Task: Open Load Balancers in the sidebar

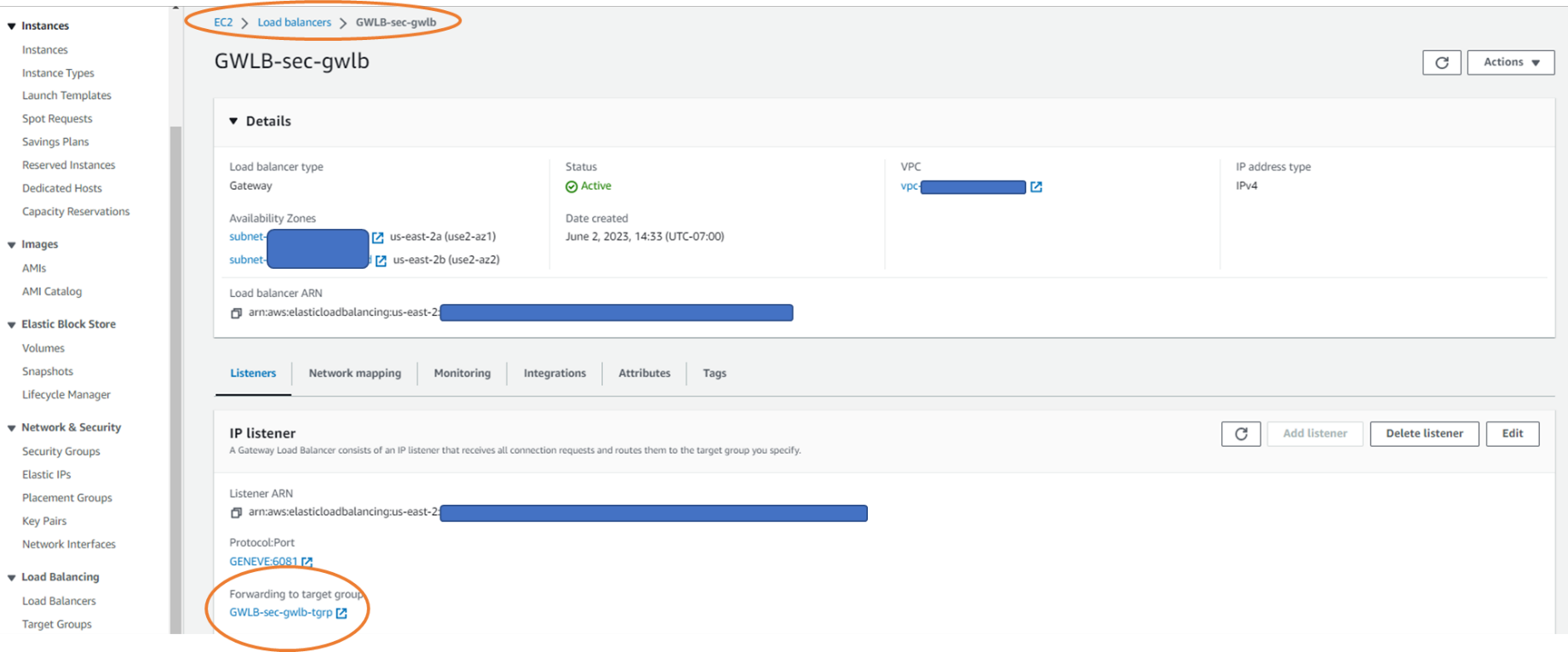Action: pos(59,601)
